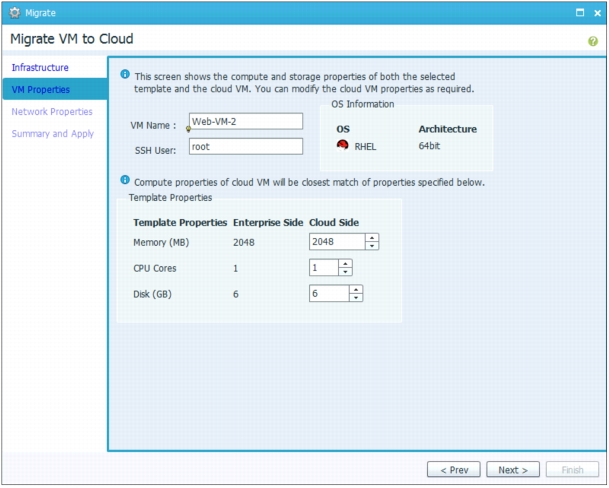609x488 pixels.
Task: Click the Enterprise Side column header
Action: 268,223
